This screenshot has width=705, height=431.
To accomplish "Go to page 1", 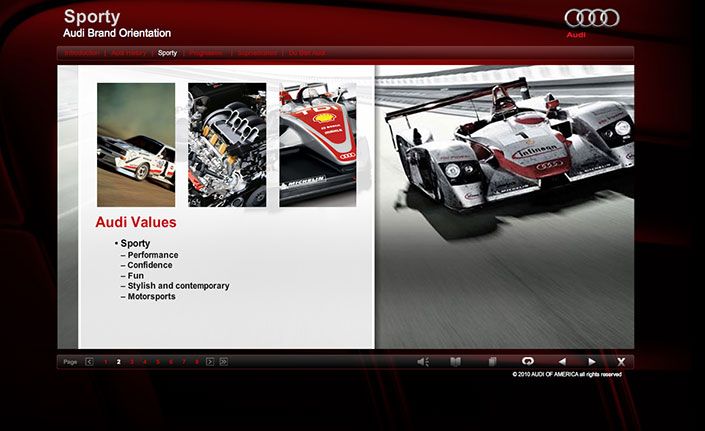I will (106, 362).
